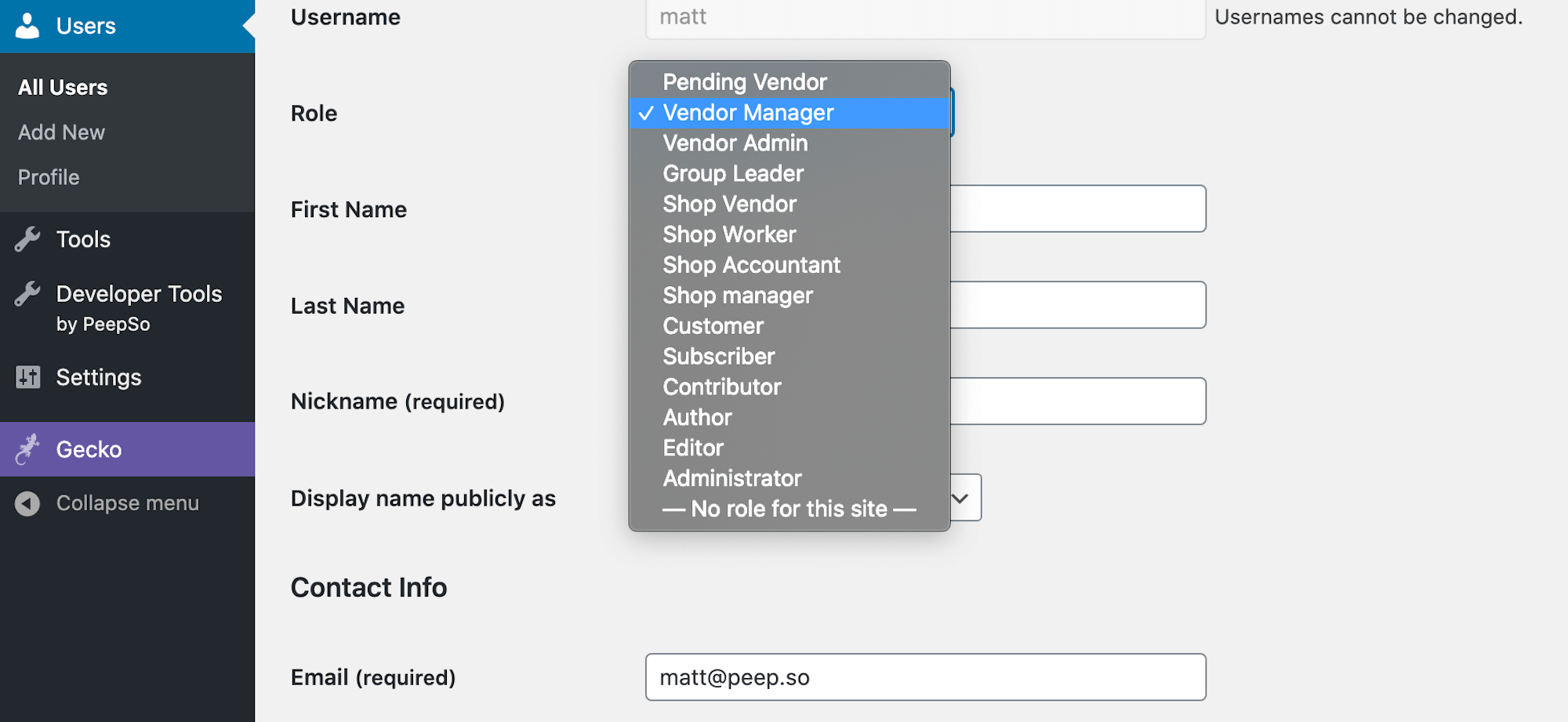Click the Last Name input field
1568x722 pixels.
(1077, 305)
